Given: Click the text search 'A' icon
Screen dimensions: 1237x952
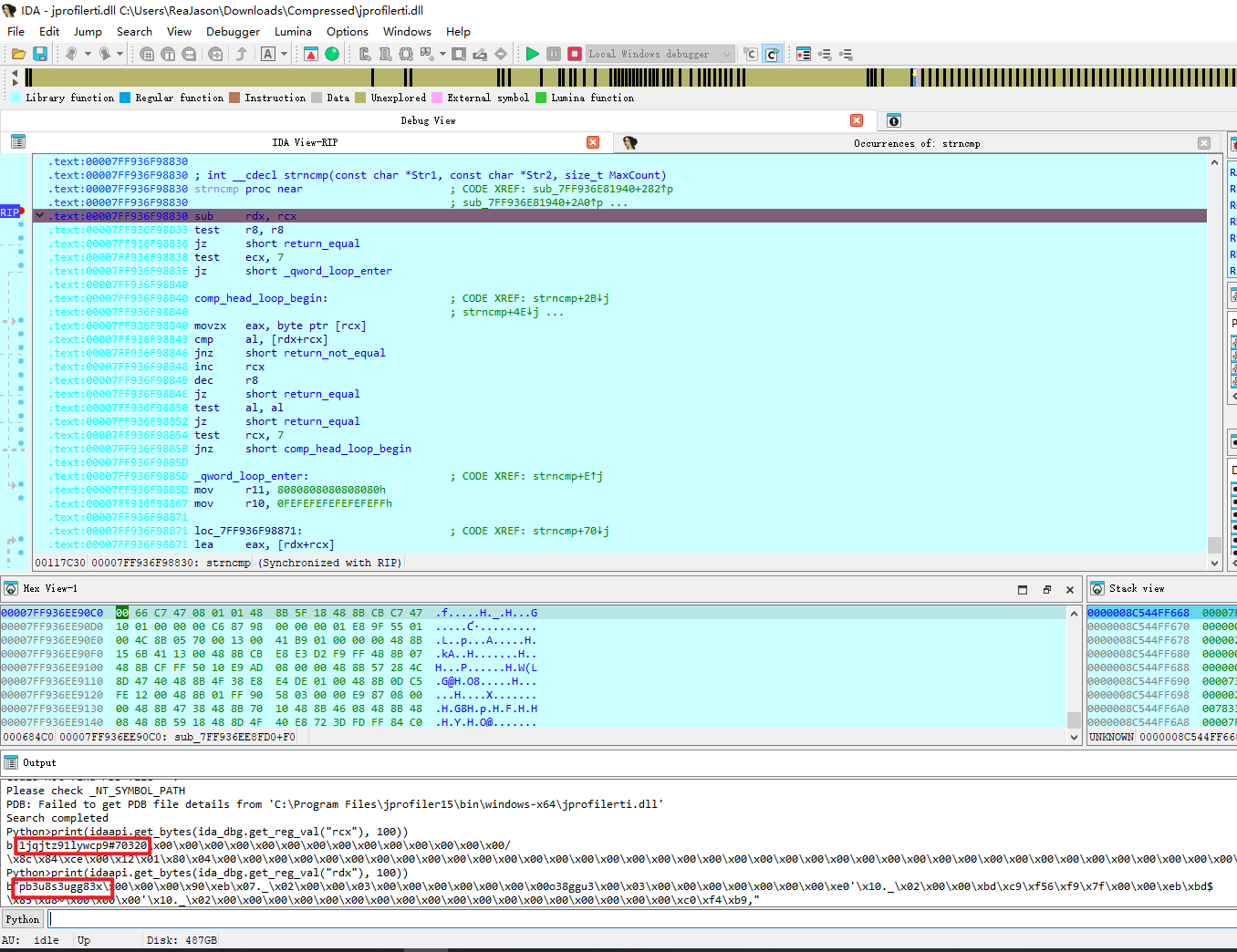Looking at the screenshot, I should tap(268, 54).
